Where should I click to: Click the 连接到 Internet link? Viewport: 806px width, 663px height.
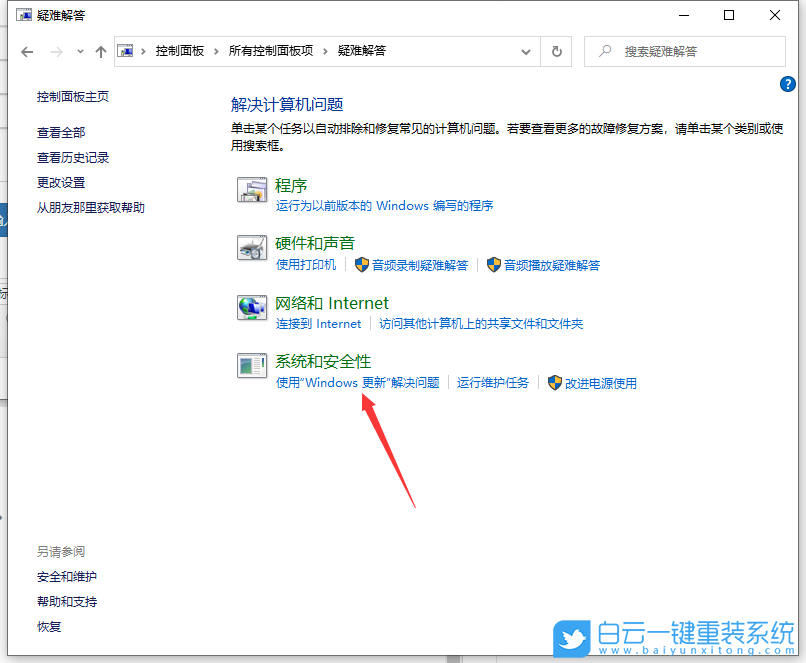[x=317, y=323]
